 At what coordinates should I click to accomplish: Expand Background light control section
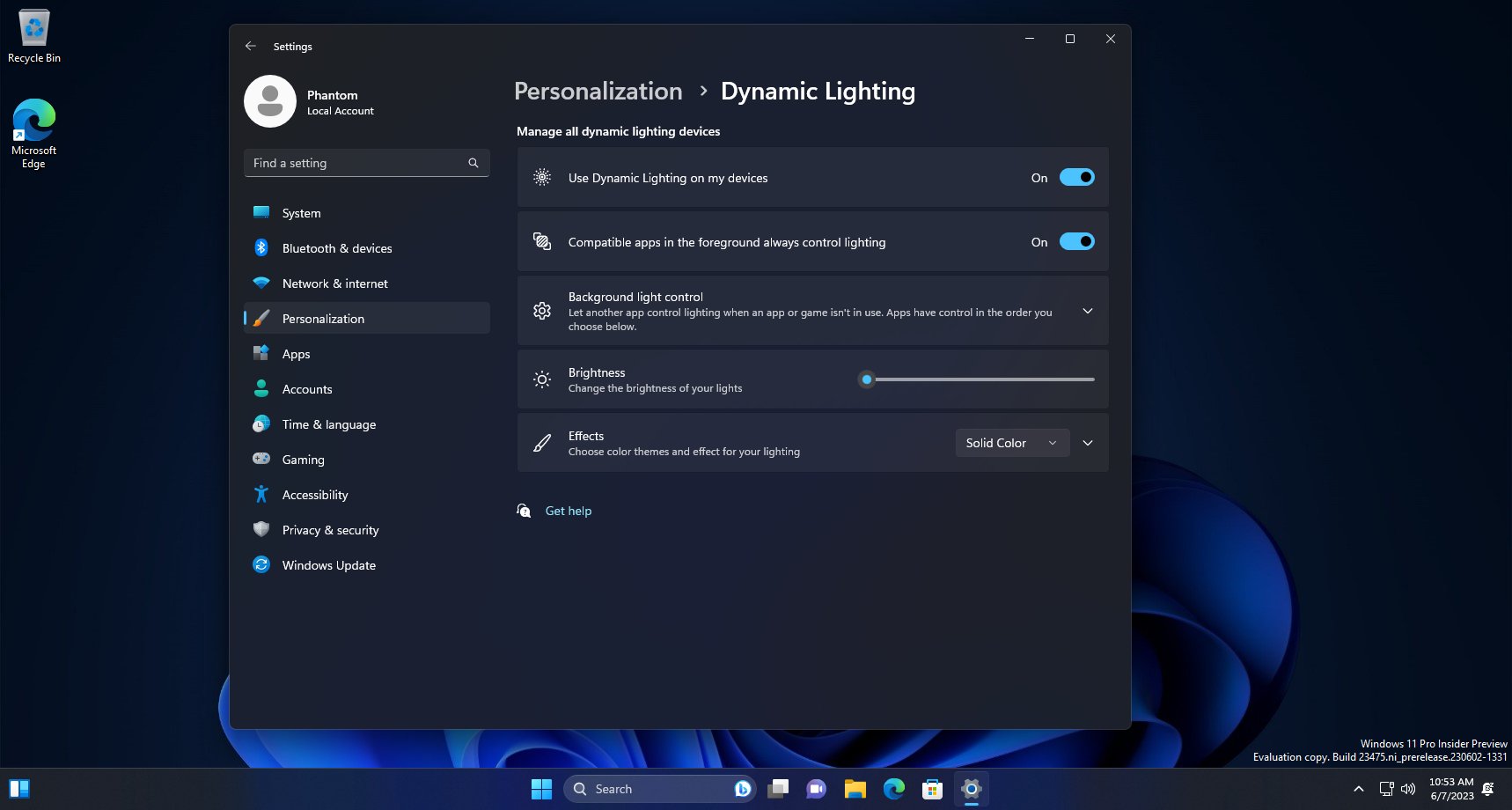(x=1088, y=311)
